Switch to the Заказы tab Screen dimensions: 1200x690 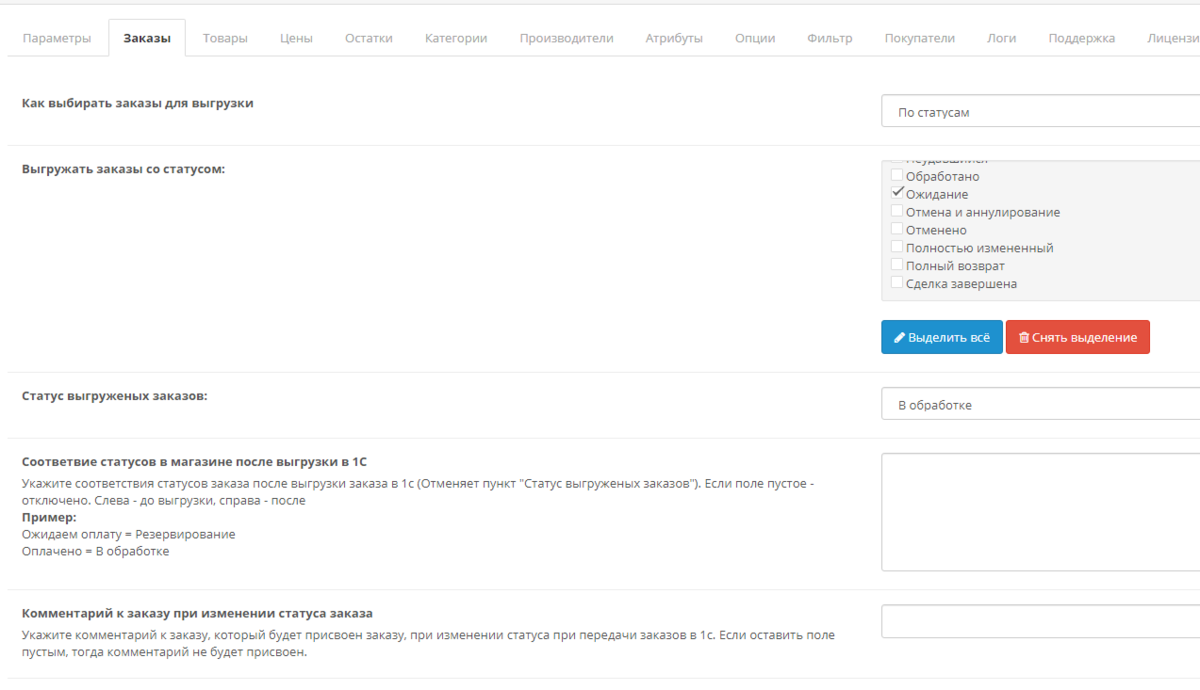coord(147,38)
